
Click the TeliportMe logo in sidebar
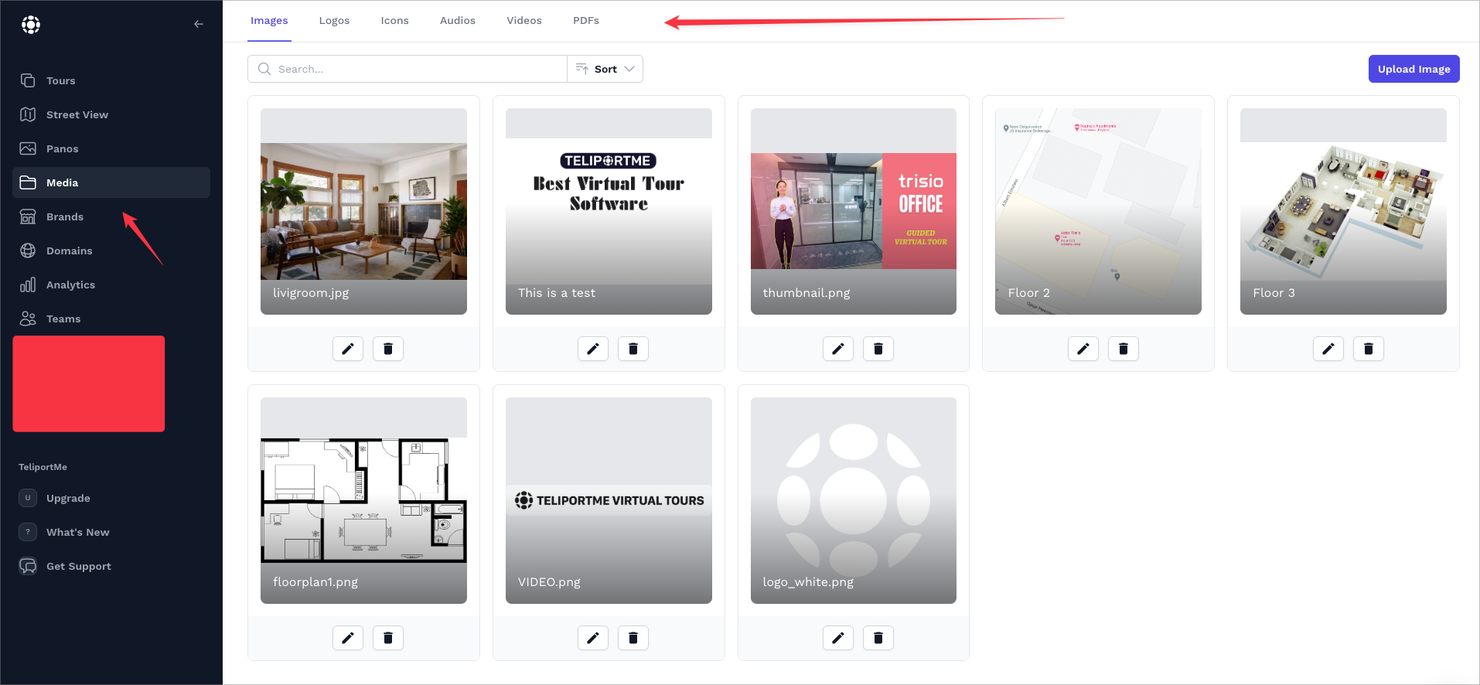point(31,24)
